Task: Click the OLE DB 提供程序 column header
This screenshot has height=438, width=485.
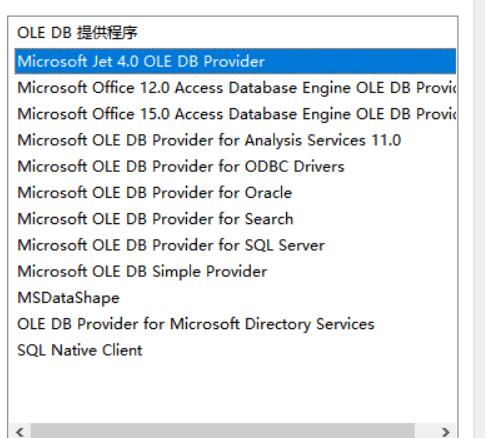Action: tap(77, 33)
